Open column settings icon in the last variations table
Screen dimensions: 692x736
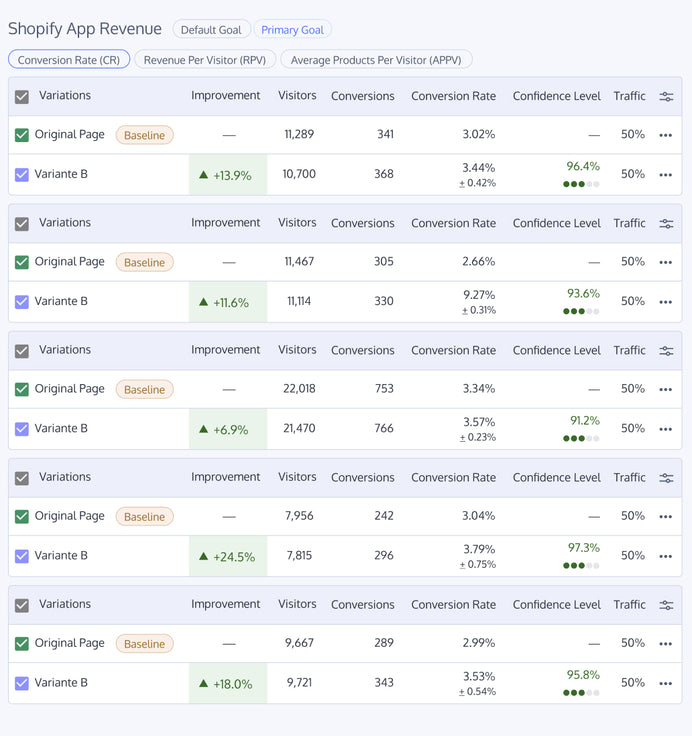(666, 605)
